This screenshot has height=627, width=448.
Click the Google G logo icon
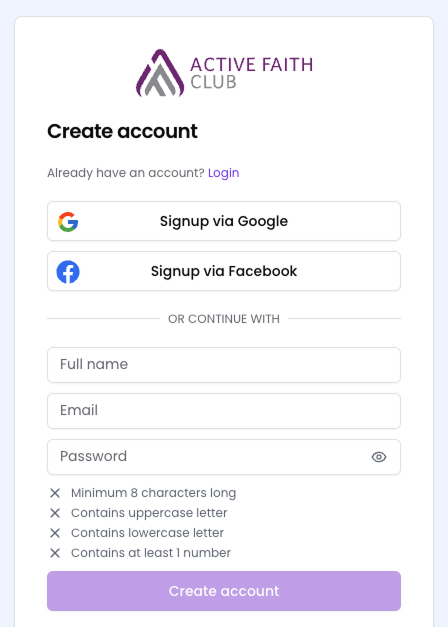(x=68, y=222)
